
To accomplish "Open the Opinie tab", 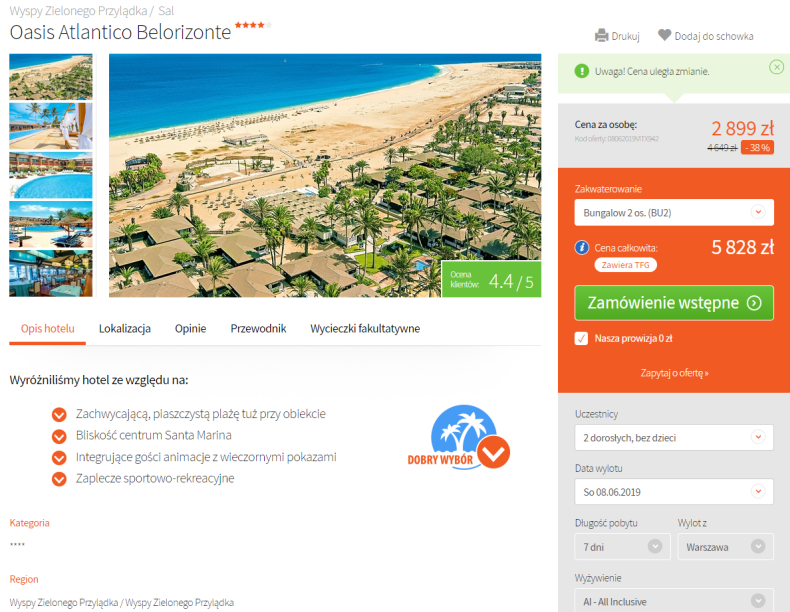I will point(190,328).
